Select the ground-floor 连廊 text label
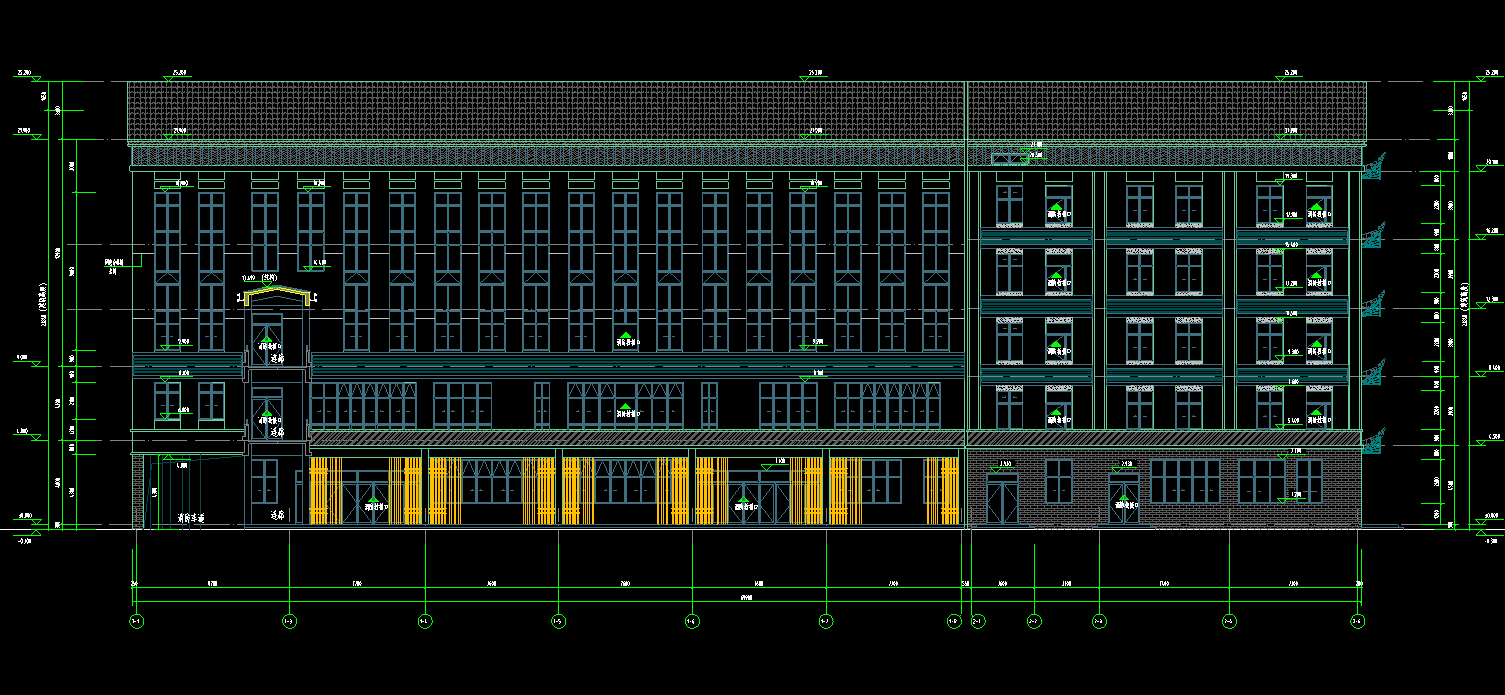This screenshot has height=695, width=1505. click(x=279, y=516)
